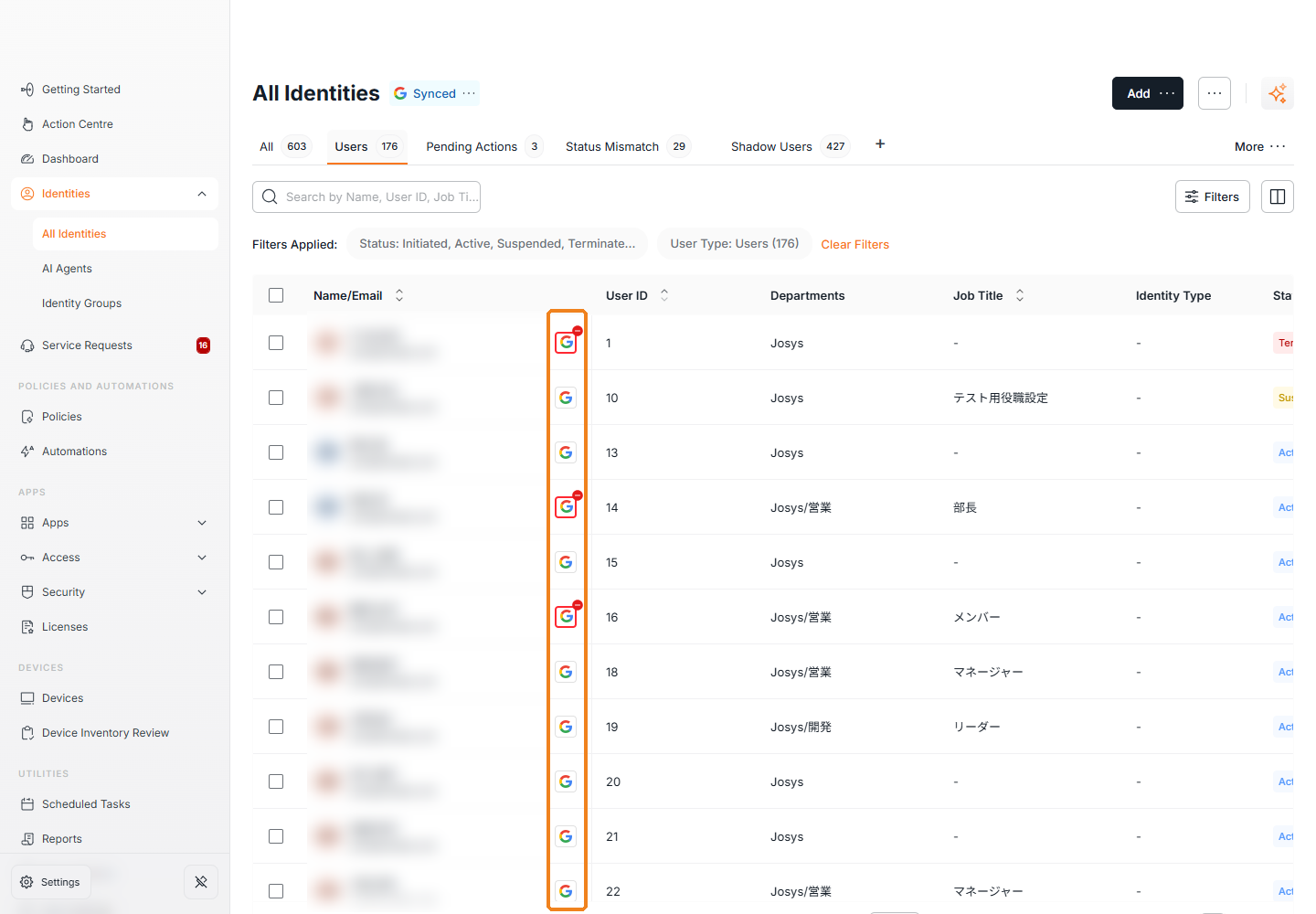Open the Filters panel
1316x914 pixels.
coord(1213,197)
